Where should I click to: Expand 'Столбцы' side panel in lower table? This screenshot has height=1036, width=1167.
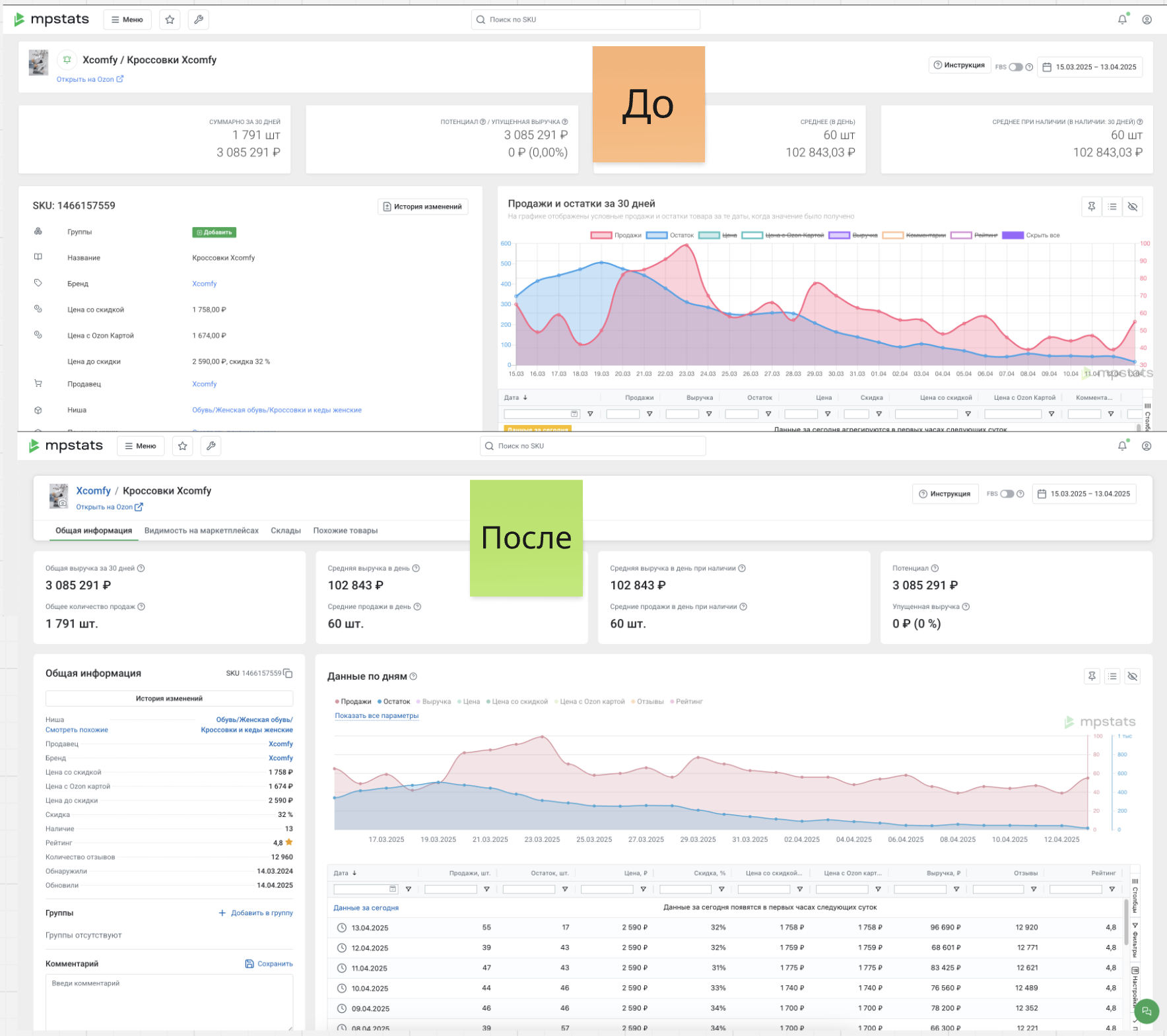click(1135, 895)
